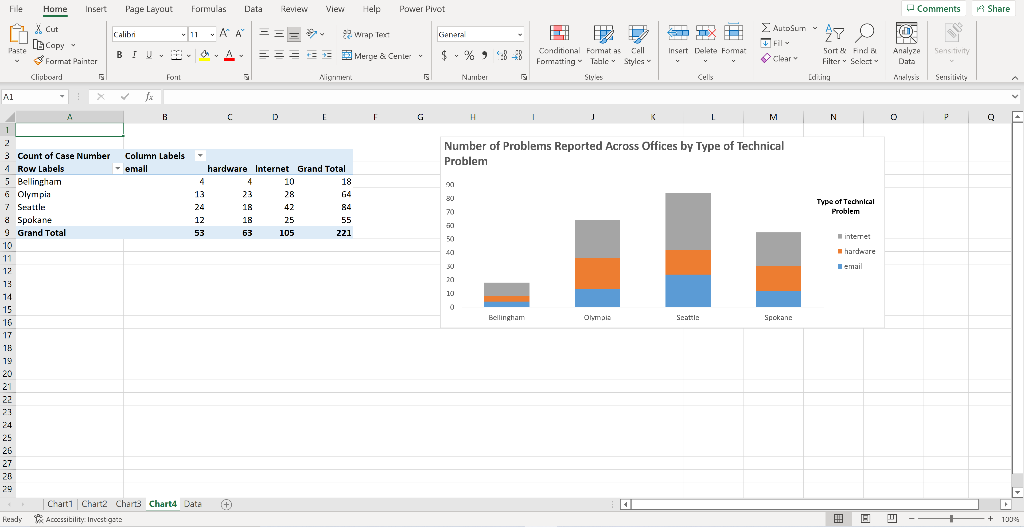Open the File menu
Image resolution: width=1024 pixels, height=527 pixels.
click(x=16, y=9)
